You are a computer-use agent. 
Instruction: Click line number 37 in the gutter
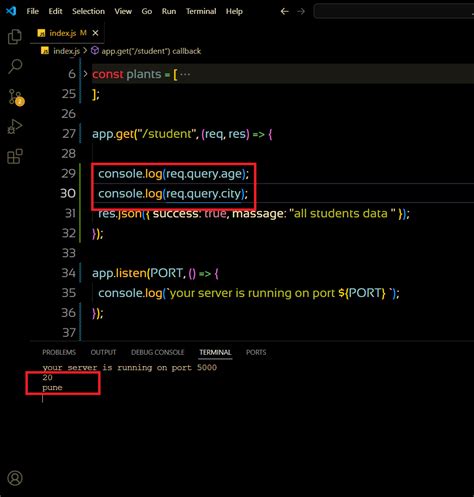69,332
